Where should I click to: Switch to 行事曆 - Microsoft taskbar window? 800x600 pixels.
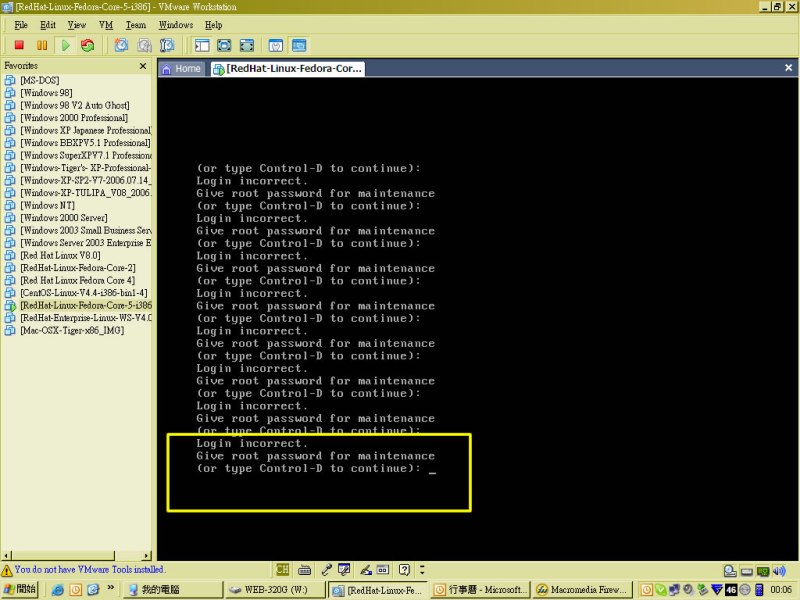click(x=481, y=590)
